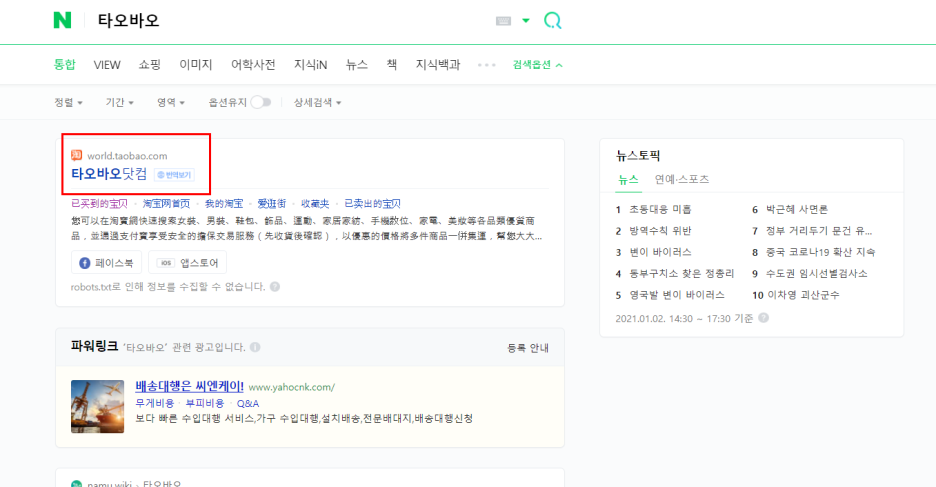Switch to the VIEW tab
Image resolution: width=936 pixels, height=487 pixels.
click(107, 64)
